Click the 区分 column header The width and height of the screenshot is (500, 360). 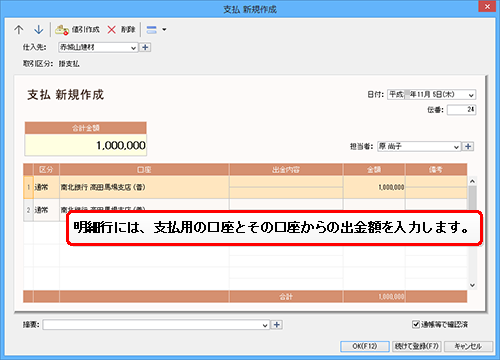click(x=46, y=170)
